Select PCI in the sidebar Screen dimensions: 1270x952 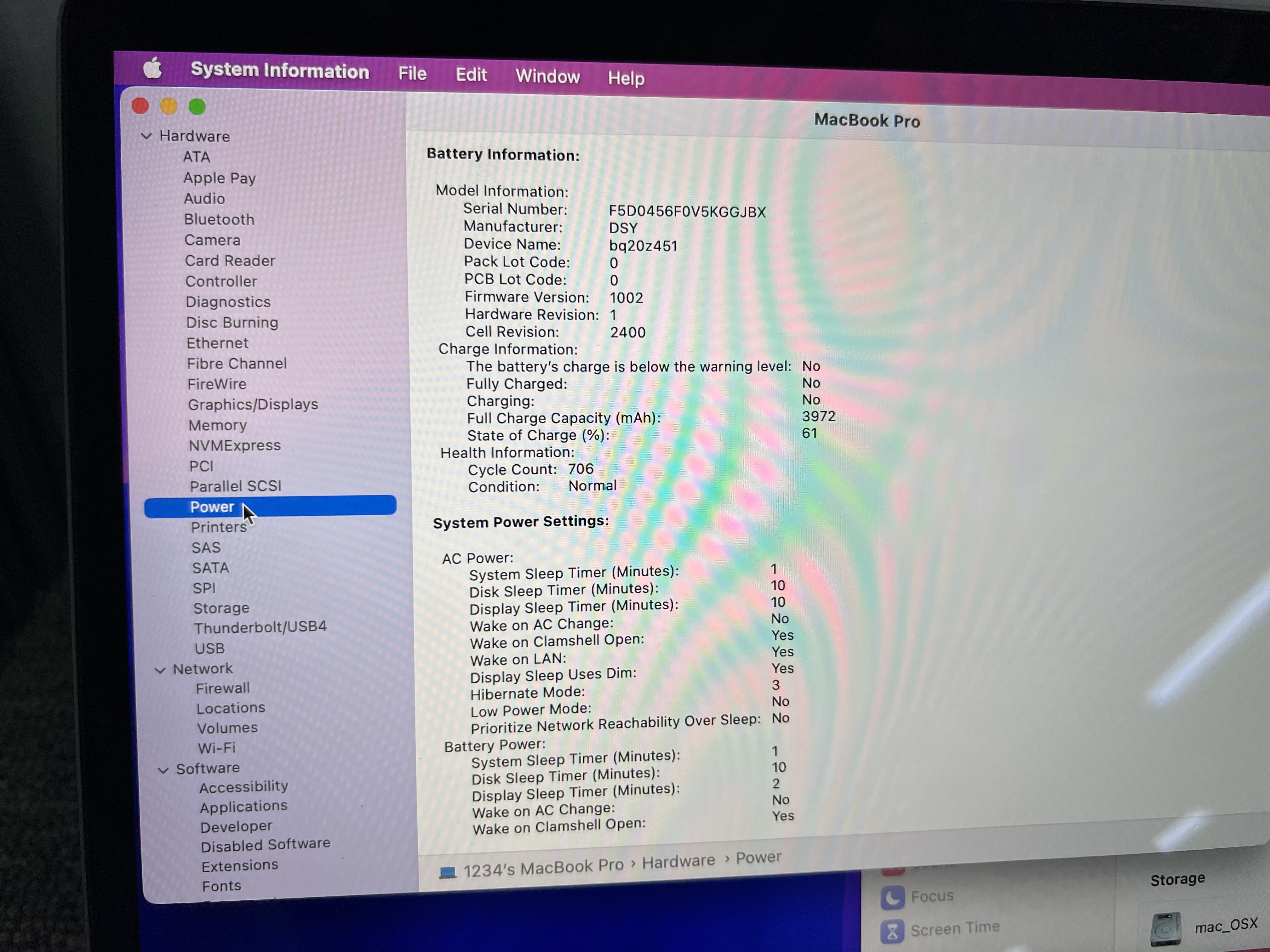(201, 466)
